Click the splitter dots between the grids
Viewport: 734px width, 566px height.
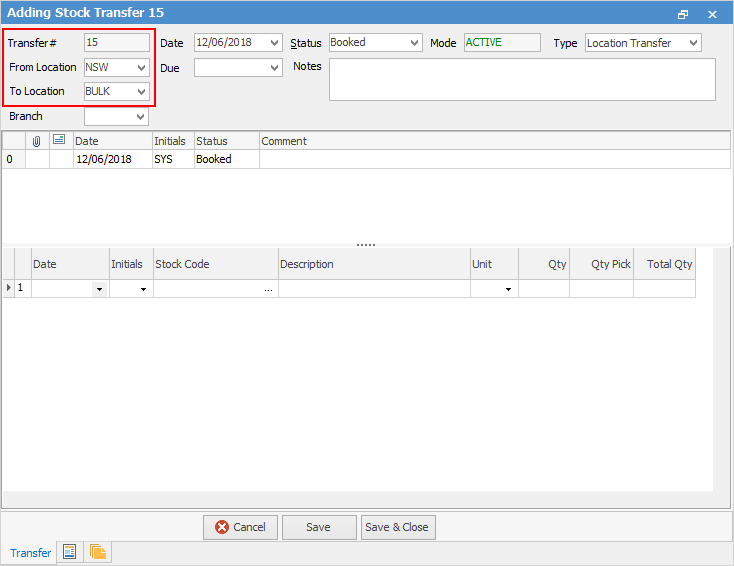[366, 245]
